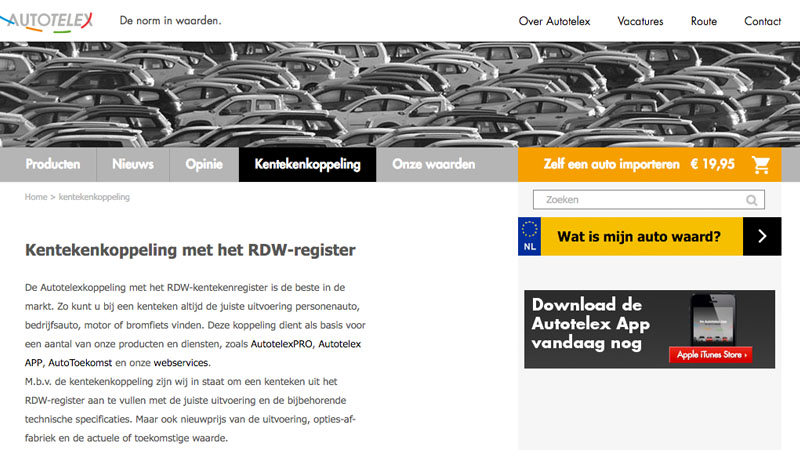This screenshot has width=800, height=450.
Task: Click the Autotelex logo
Action: click(46, 21)
